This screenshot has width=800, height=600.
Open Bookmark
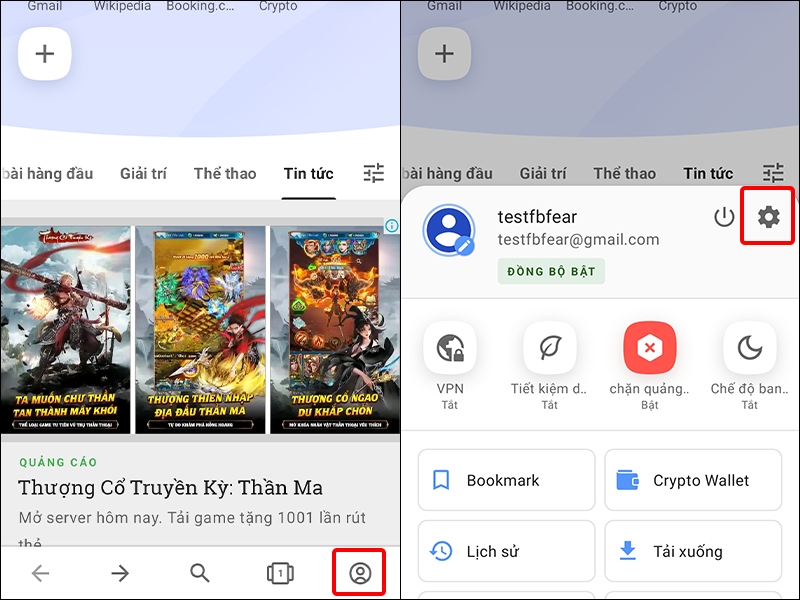507,480
